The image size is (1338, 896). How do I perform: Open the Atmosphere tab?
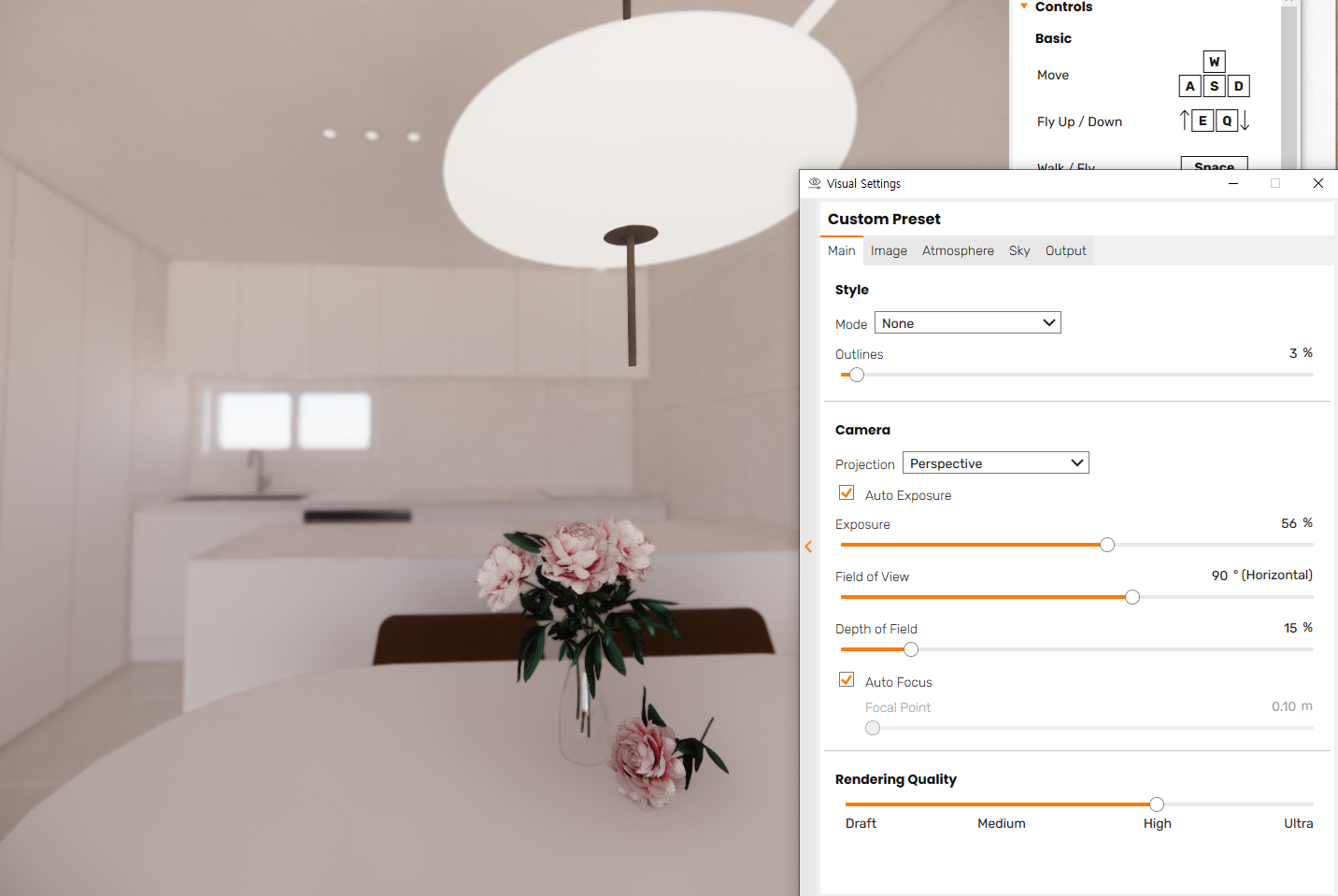tap(958, 250)
